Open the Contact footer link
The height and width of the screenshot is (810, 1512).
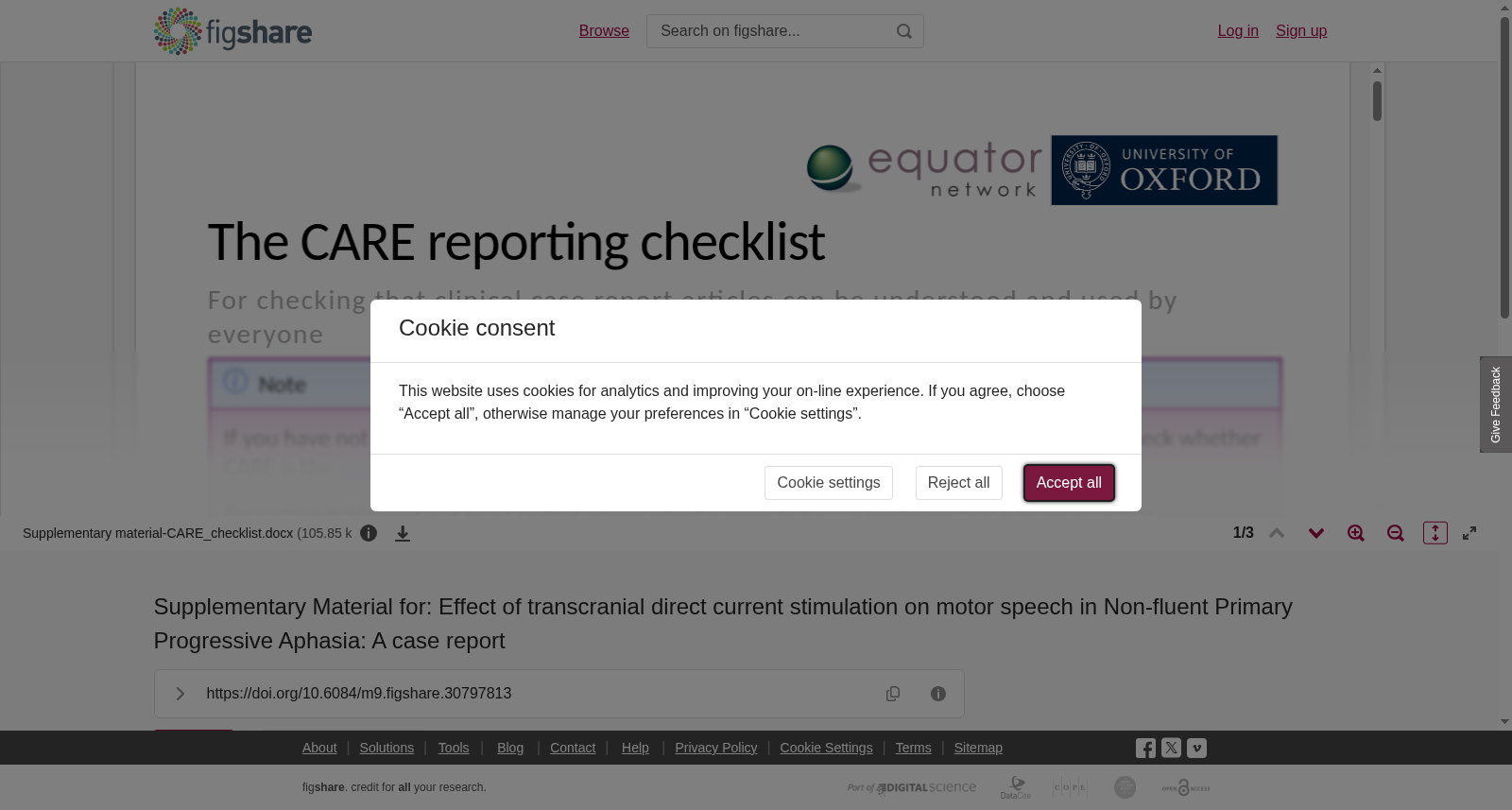pos(573,748)
